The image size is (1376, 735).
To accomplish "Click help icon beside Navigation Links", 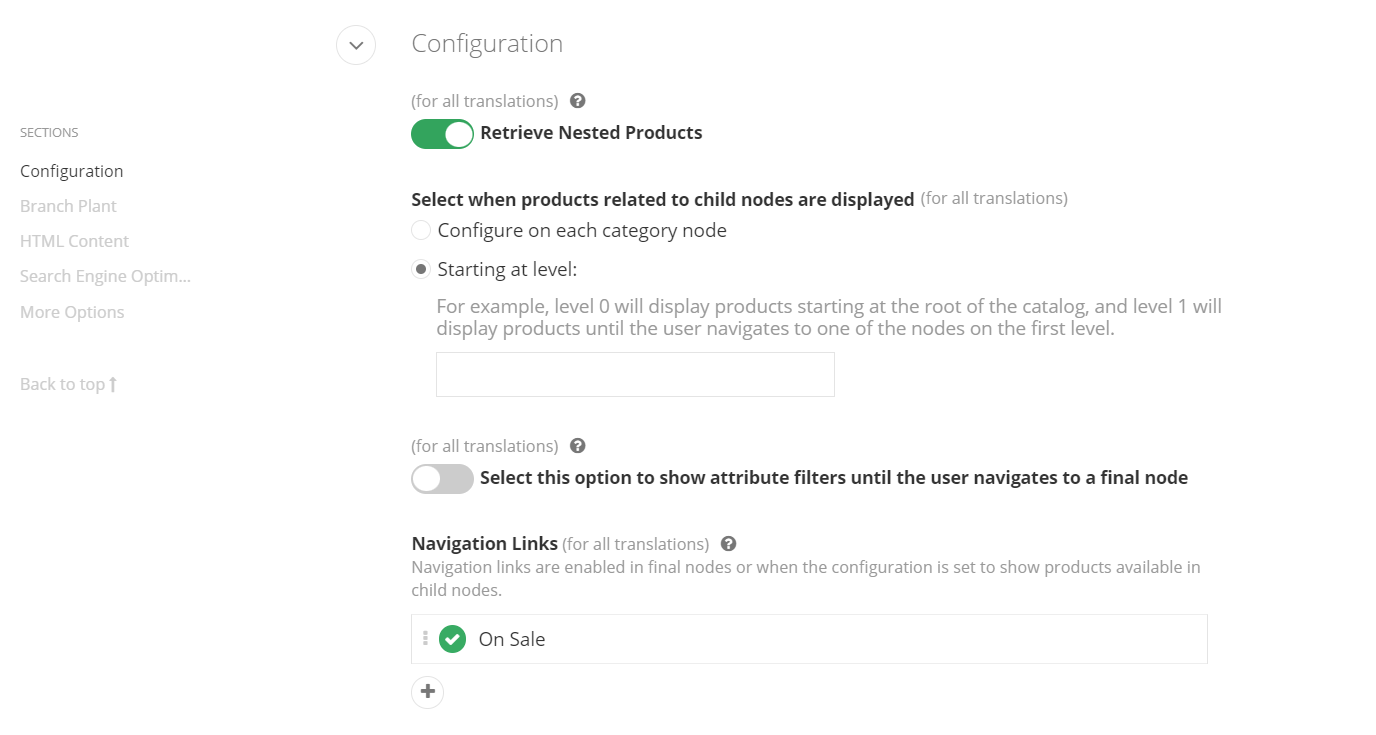I will tap(728, 544).
